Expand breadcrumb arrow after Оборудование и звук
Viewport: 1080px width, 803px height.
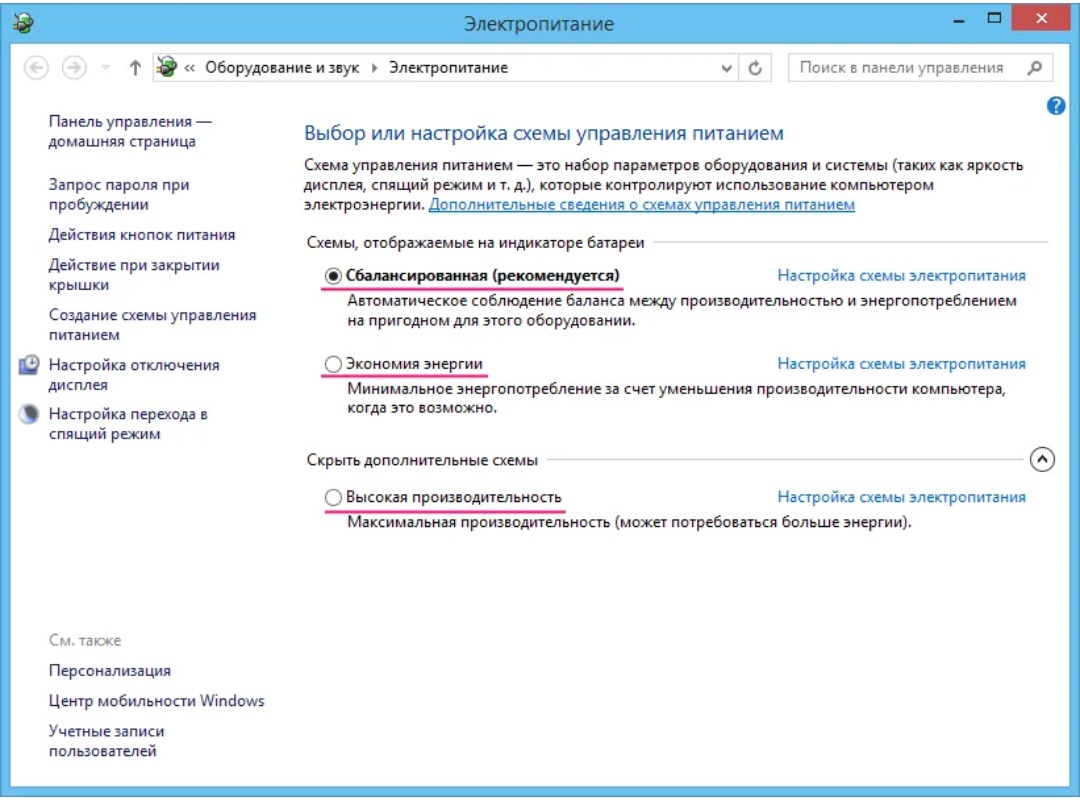pyautogui.click(x=375, y=67)
